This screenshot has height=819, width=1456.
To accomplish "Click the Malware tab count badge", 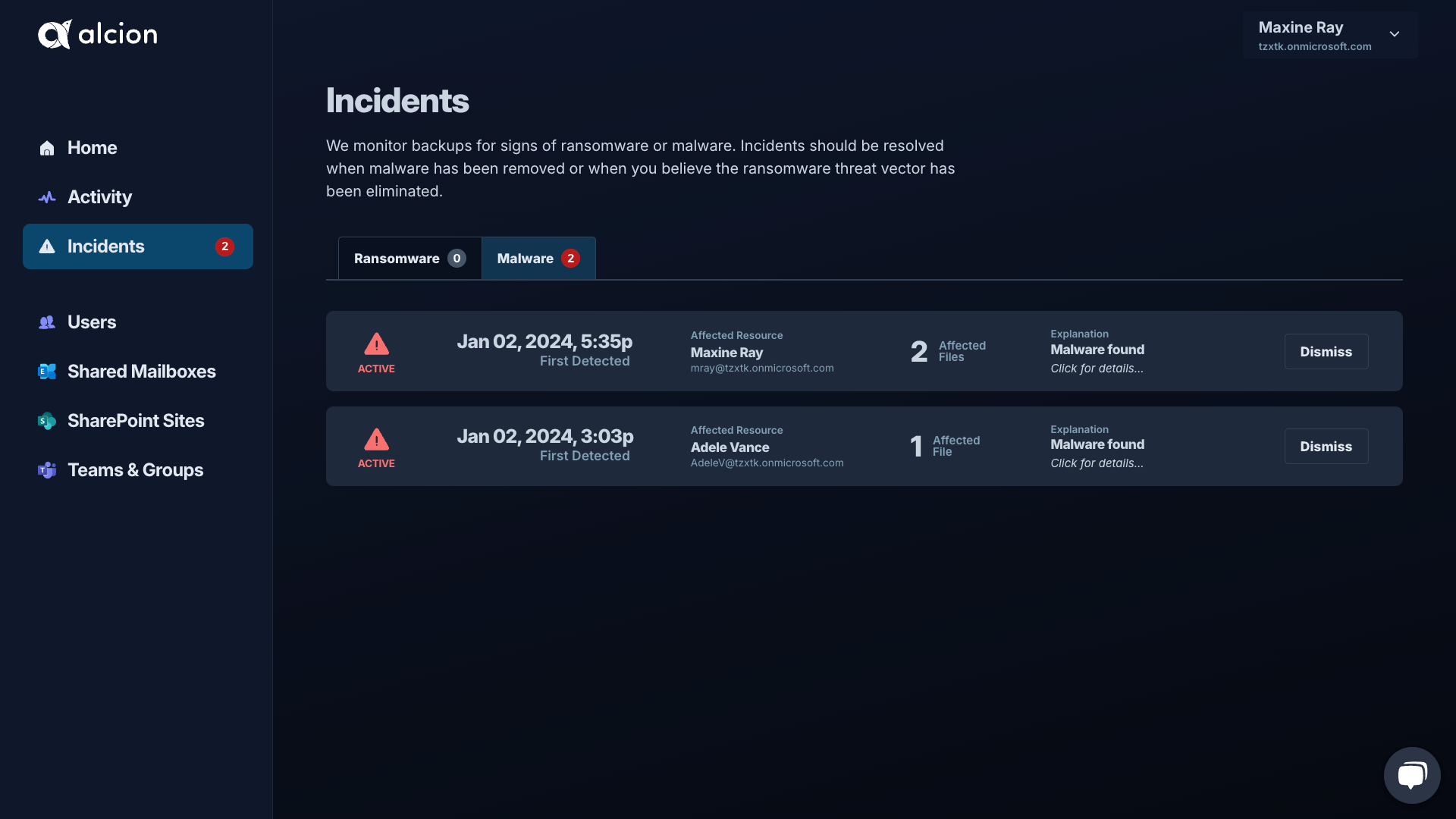I will [570, 259].
